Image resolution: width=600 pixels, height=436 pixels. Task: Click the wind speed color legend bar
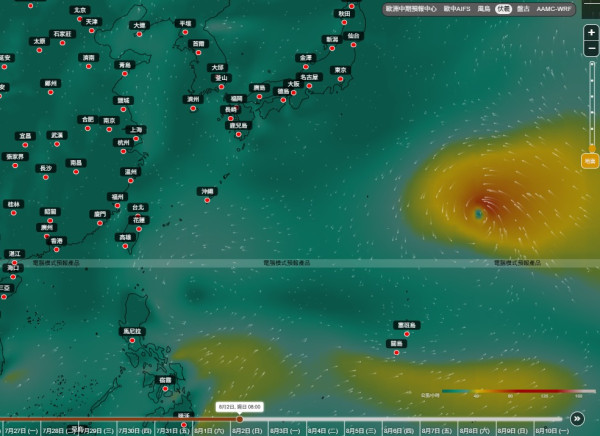(x=518, y=391)
